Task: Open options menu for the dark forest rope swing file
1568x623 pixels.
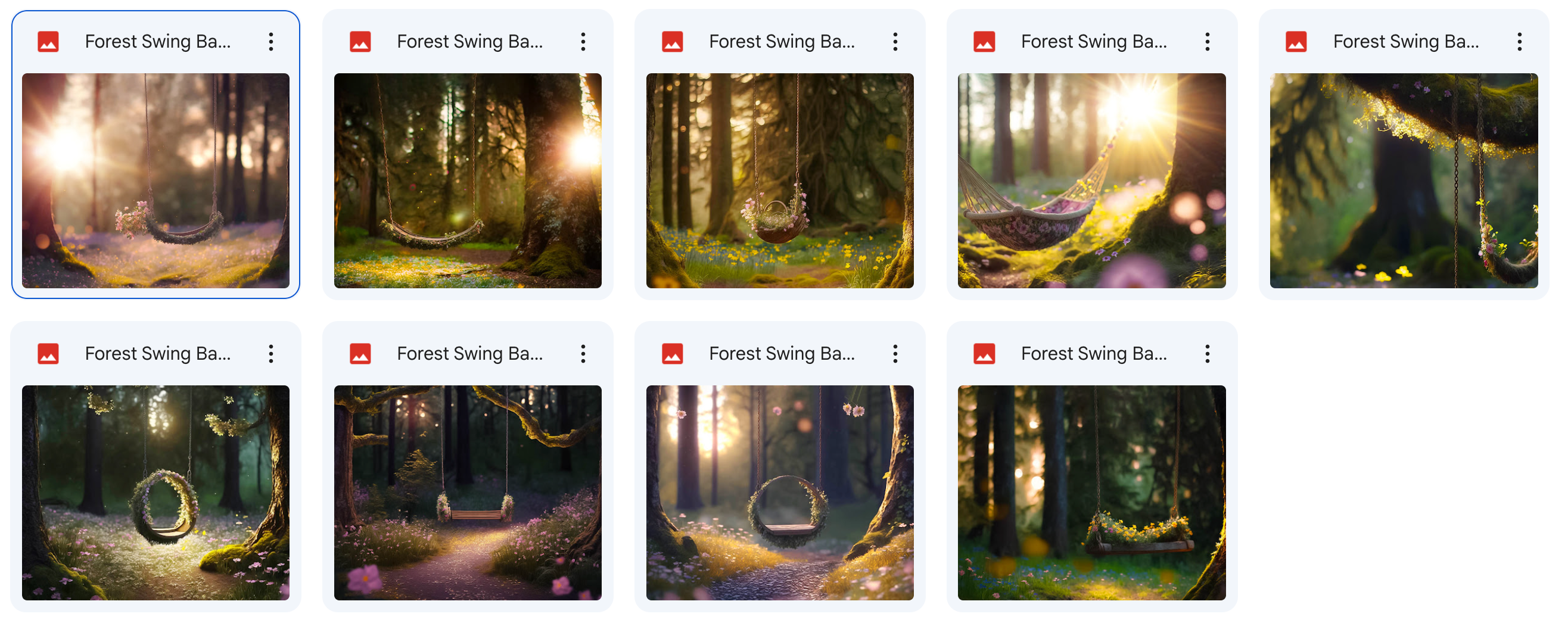Action: 583,42
